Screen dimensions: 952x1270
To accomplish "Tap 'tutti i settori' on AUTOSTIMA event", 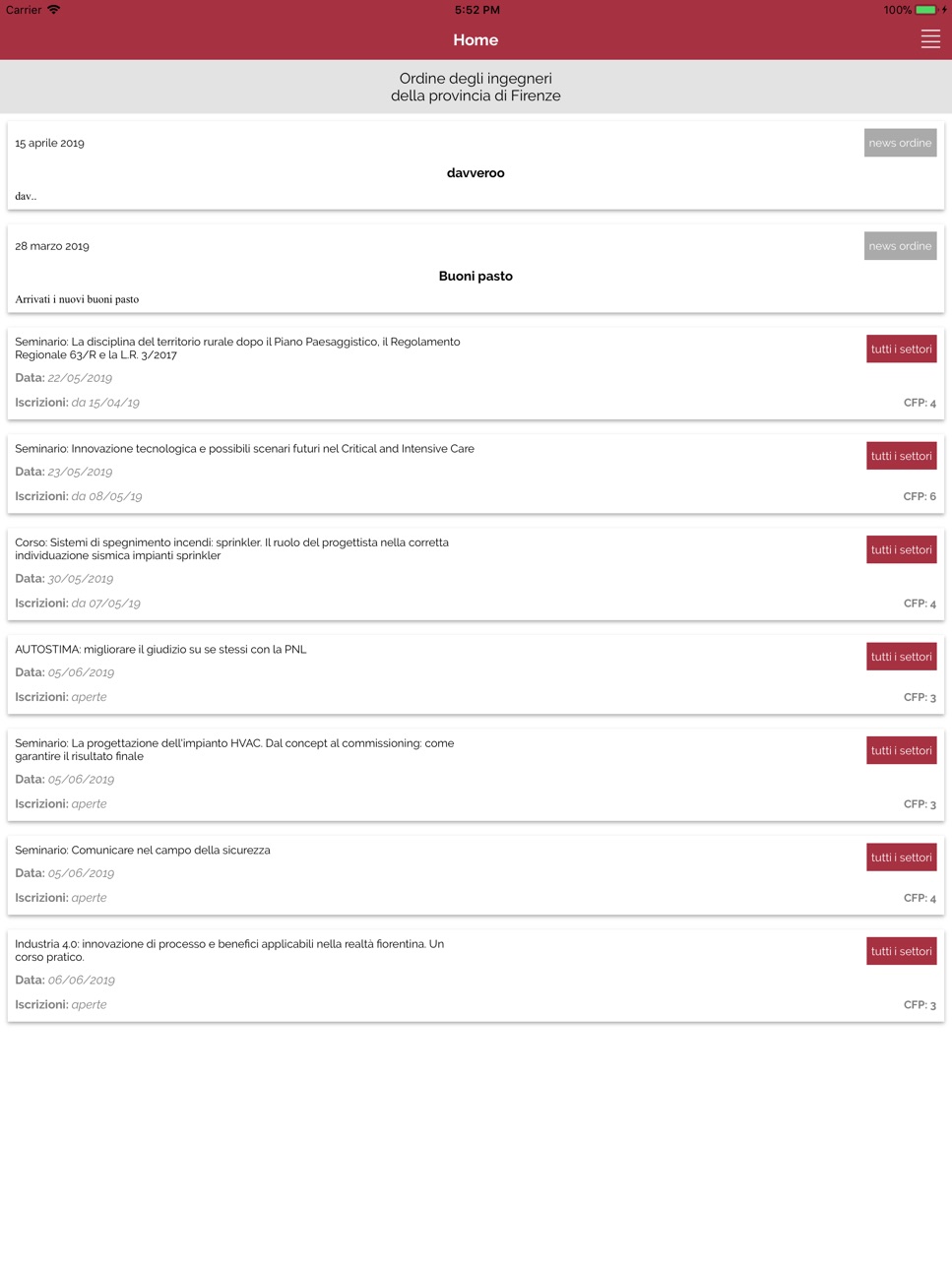I will click(901, 657).
